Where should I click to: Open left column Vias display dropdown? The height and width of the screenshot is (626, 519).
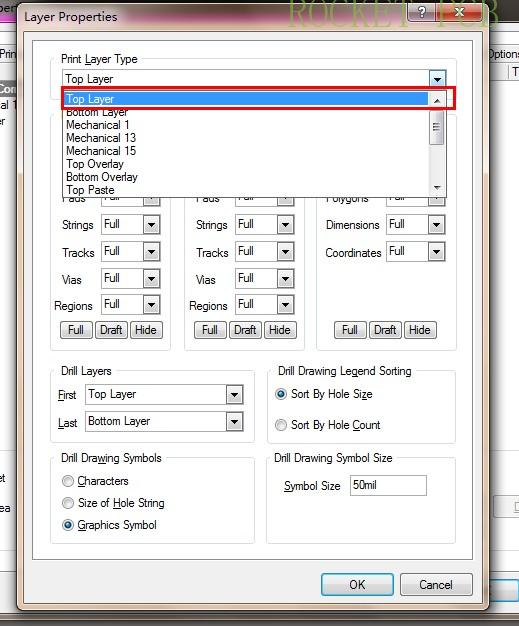[151, 279]
